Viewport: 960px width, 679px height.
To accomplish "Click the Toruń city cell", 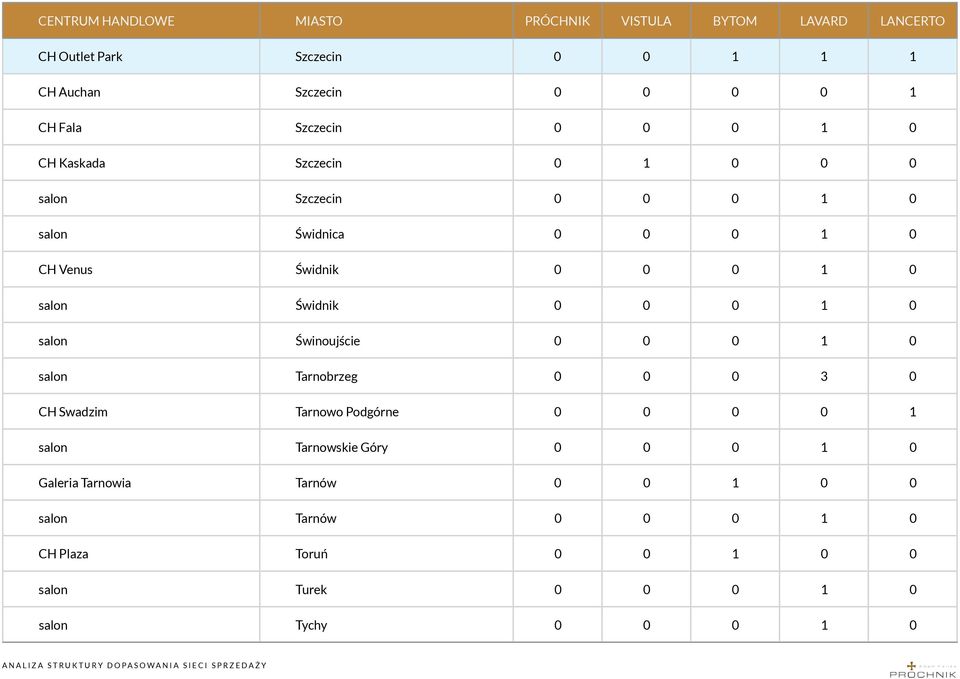I will pos(311,554).
